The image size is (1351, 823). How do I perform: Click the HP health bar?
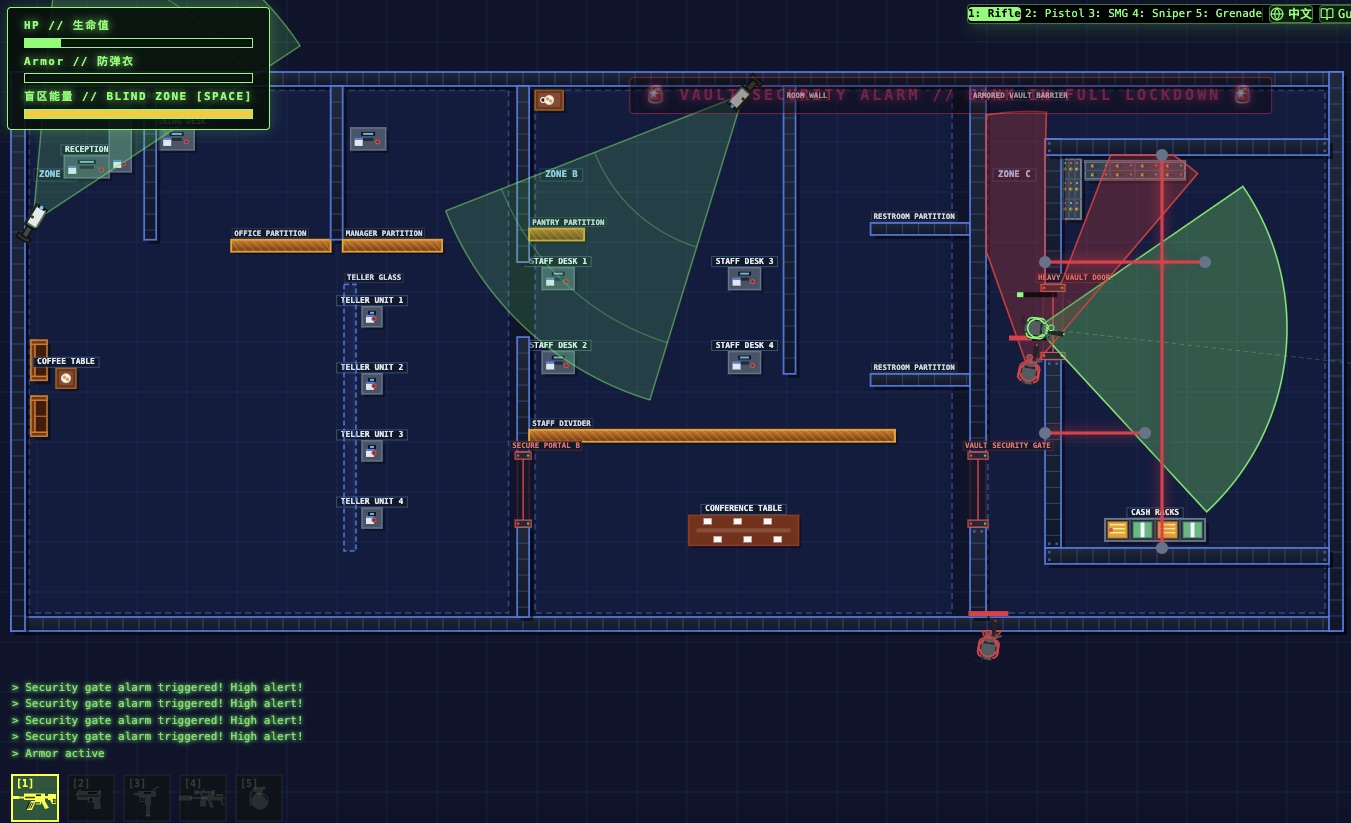click(x=138, y=43)
